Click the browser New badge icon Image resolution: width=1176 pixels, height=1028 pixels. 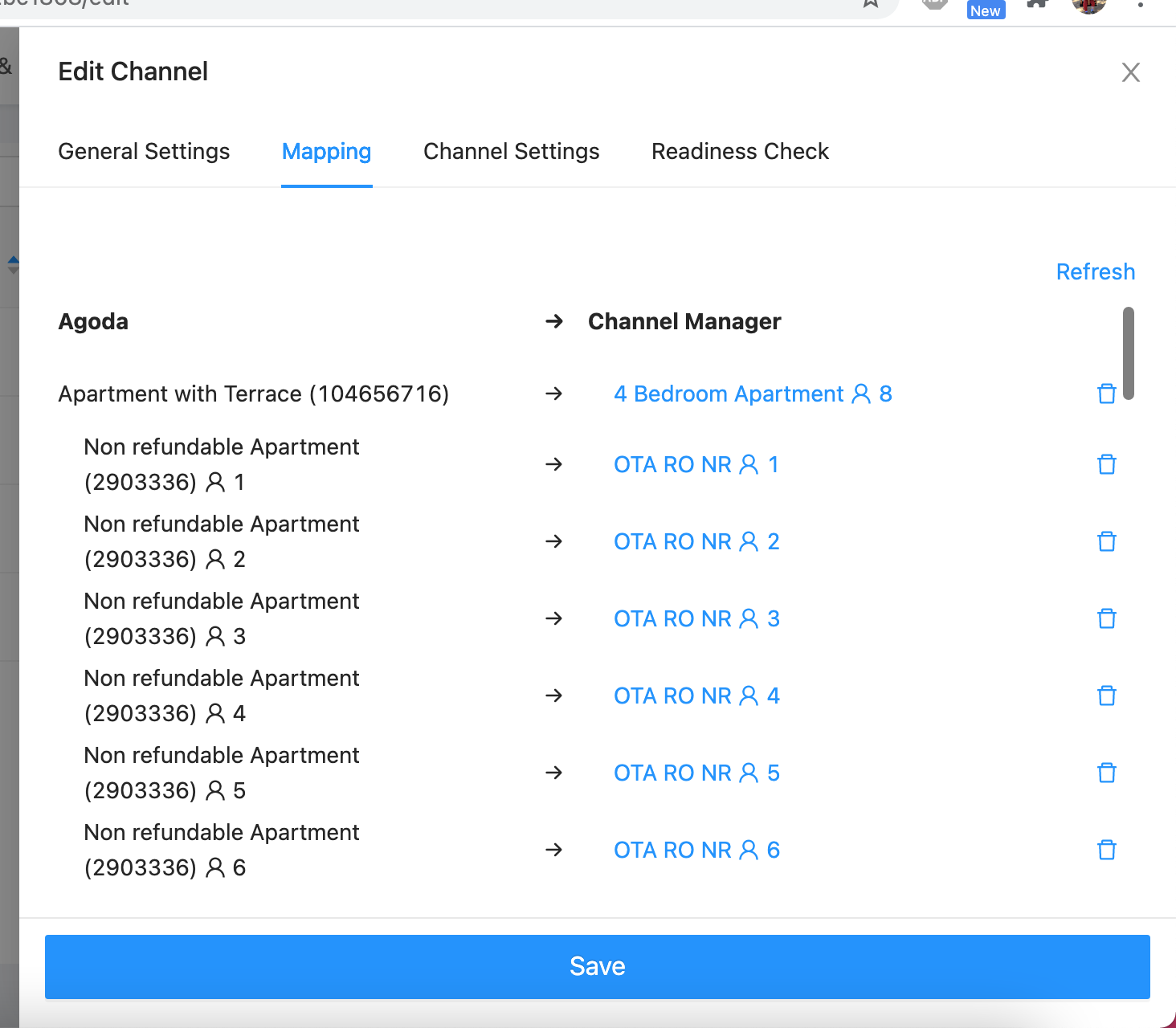pyautogui.click(x=986, y=9)
